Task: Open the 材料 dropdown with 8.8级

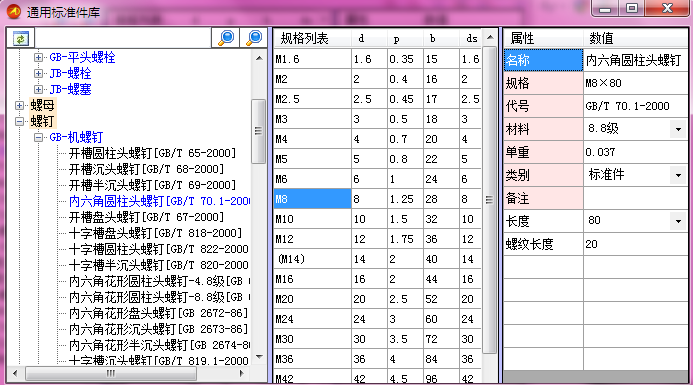Action: (x=678, y=129)
